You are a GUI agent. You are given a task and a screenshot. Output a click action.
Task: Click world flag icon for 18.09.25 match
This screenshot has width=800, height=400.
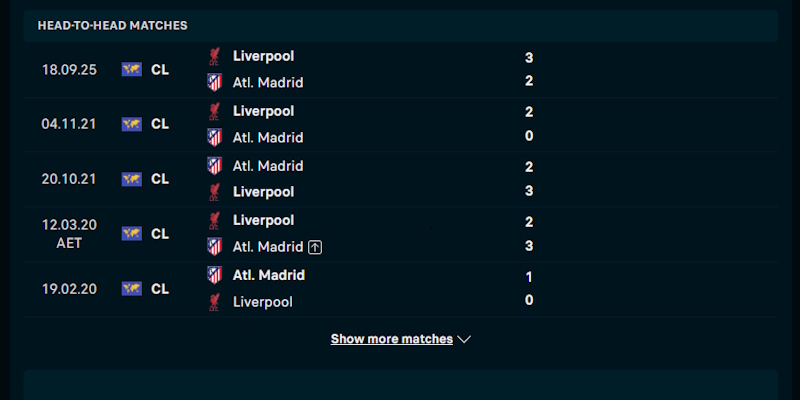pos(132,69)
